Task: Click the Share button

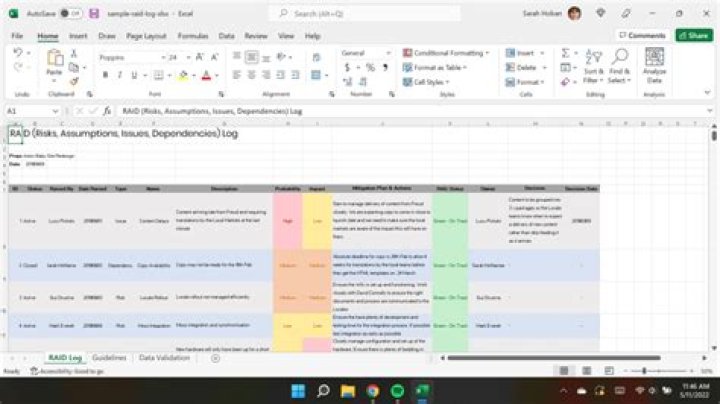Action: pyautogui.click(x=693, y=35)
